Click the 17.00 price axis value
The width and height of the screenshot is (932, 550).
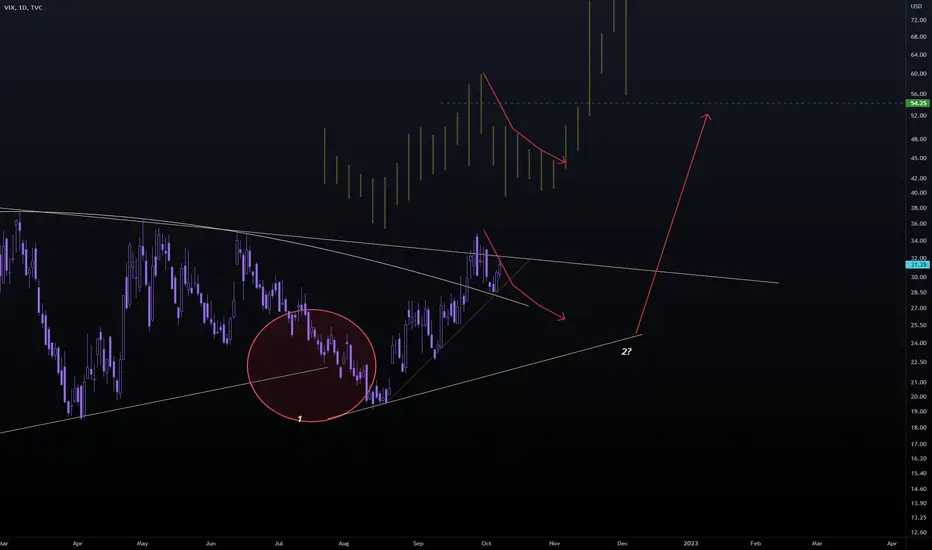pos(918,444)
